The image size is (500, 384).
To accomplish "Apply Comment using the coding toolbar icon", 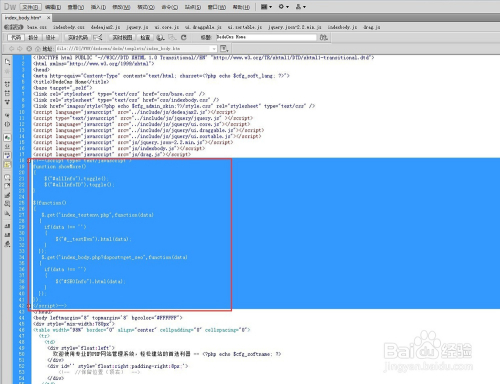I will tap(7, 177).
